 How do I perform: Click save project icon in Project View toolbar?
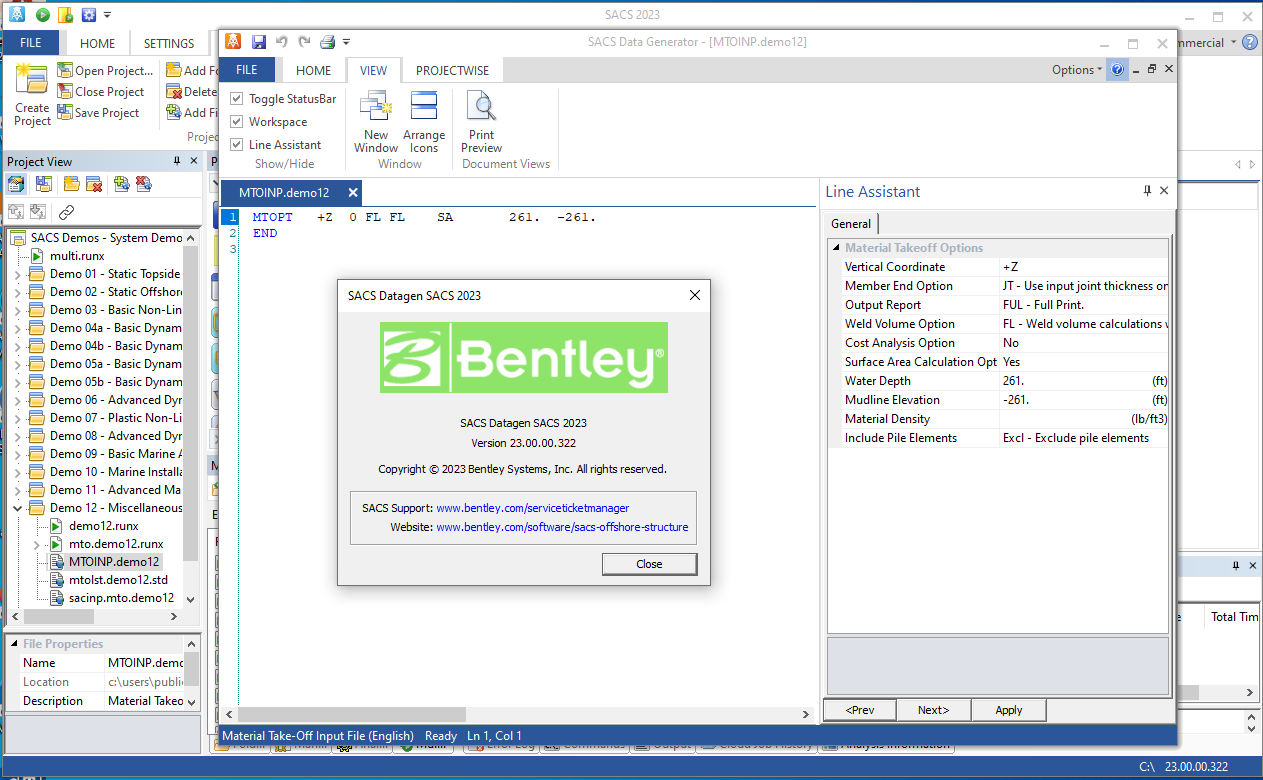pyautogui.click(x=43, y=184)
